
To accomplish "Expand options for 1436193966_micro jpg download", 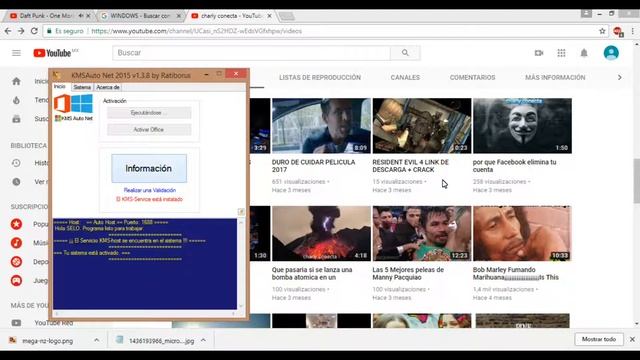I will click(x=203, y=340).
